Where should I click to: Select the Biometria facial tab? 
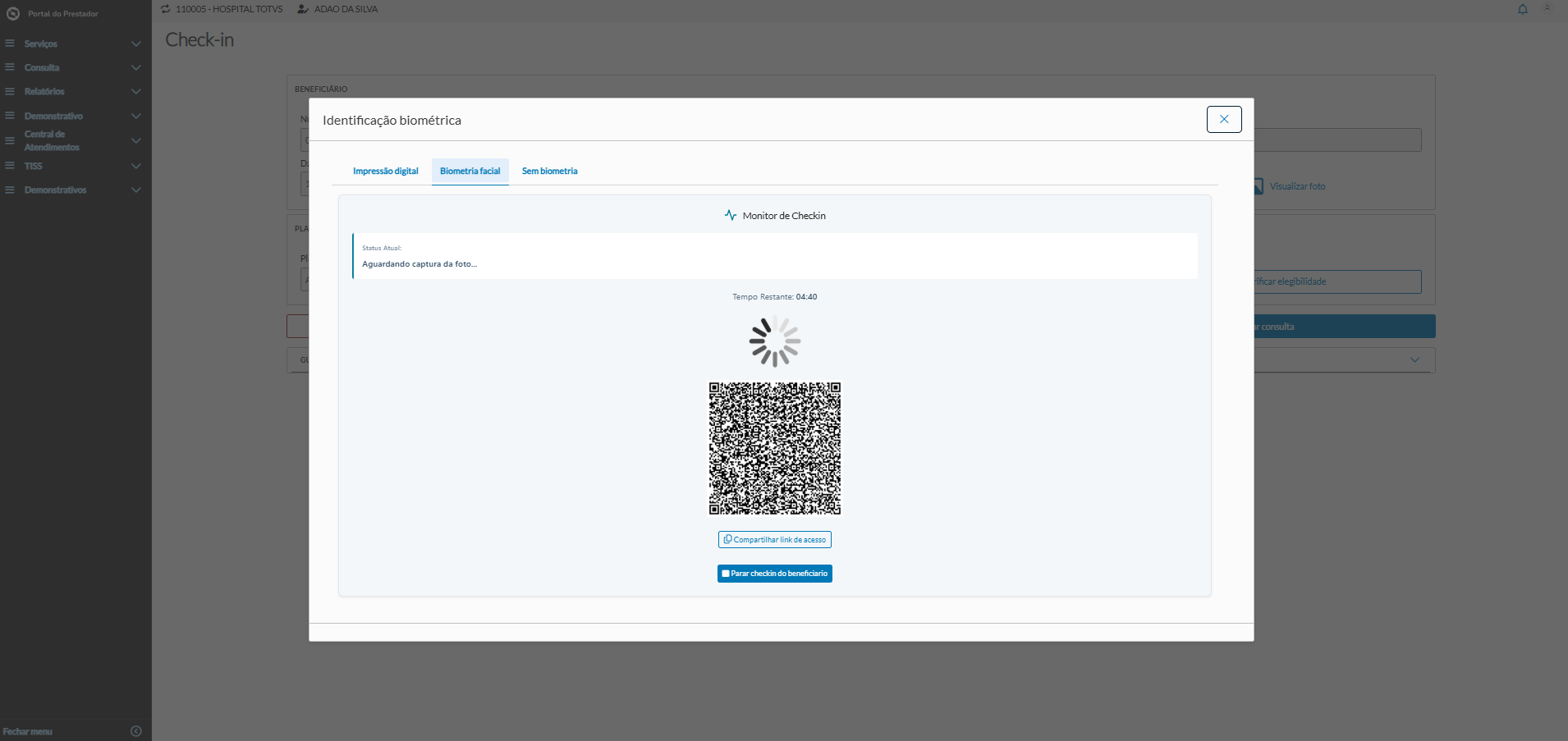pos(470,171)
